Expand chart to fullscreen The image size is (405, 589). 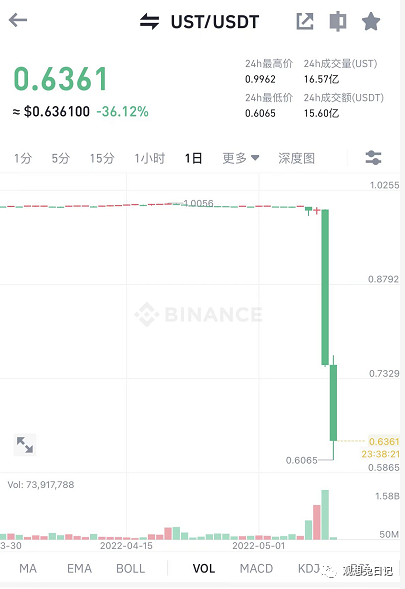[25, 445]
